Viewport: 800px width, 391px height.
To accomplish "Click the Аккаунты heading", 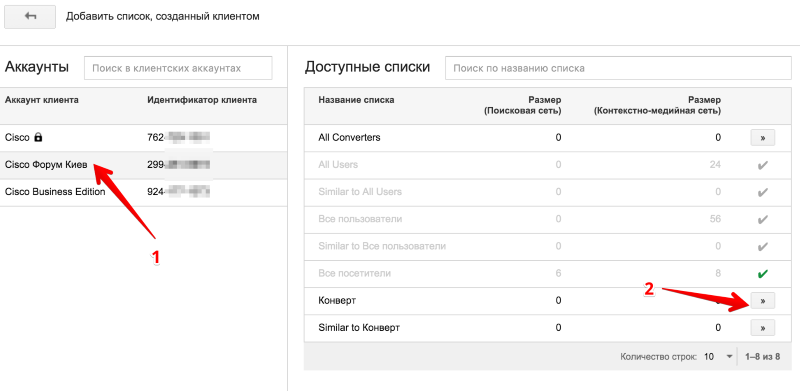I will click(x=37, y=67).
